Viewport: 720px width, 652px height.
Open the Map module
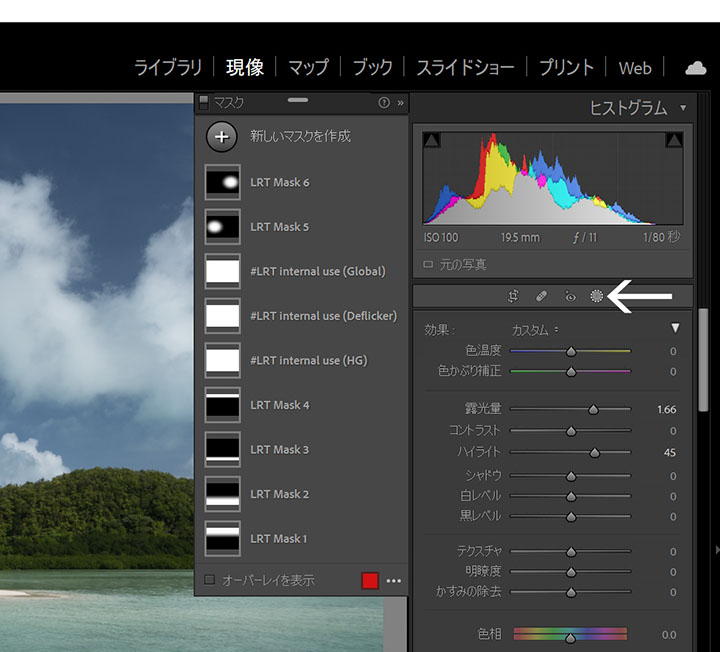point(308,67)
